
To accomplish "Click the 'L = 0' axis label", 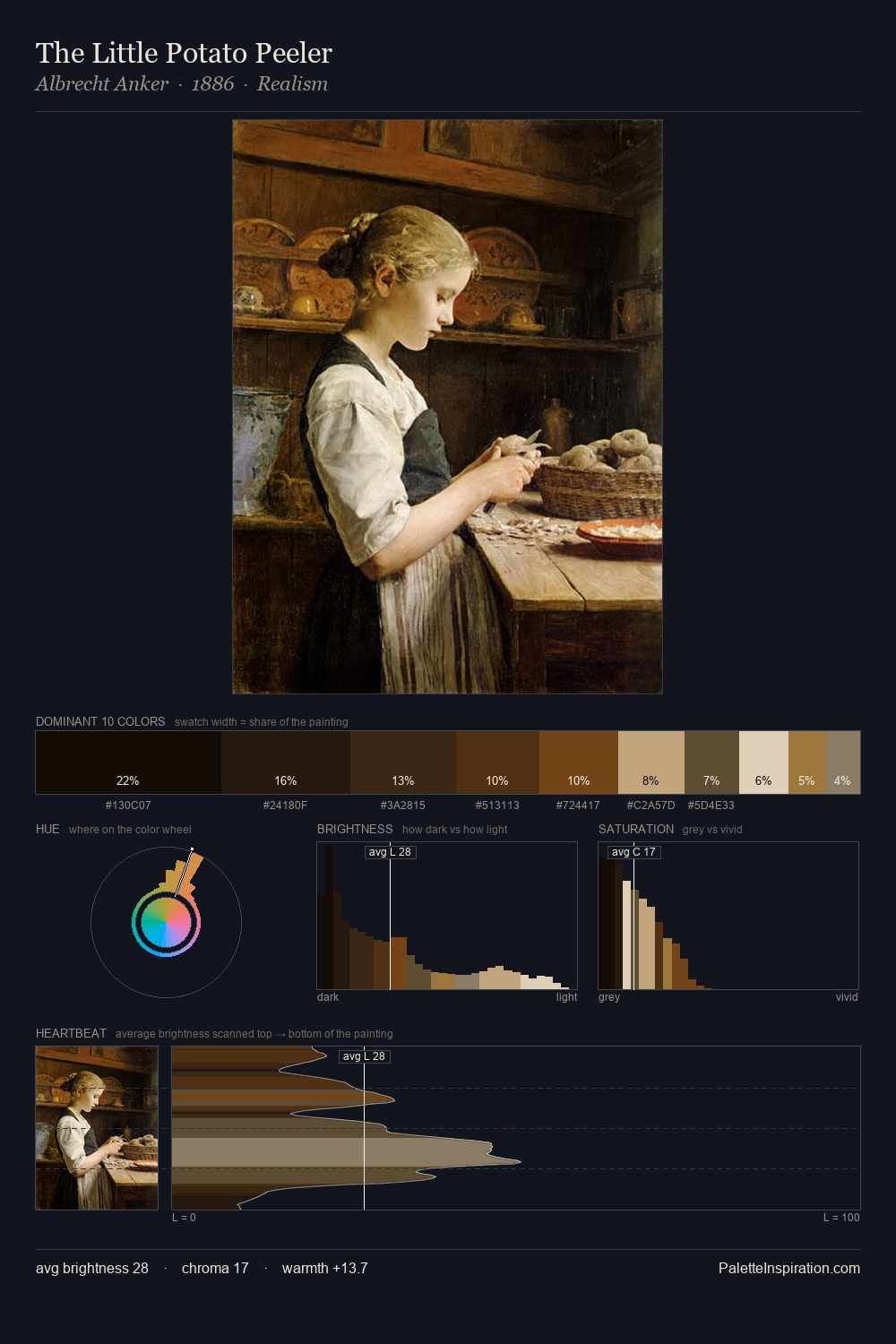I will 184,1218.
